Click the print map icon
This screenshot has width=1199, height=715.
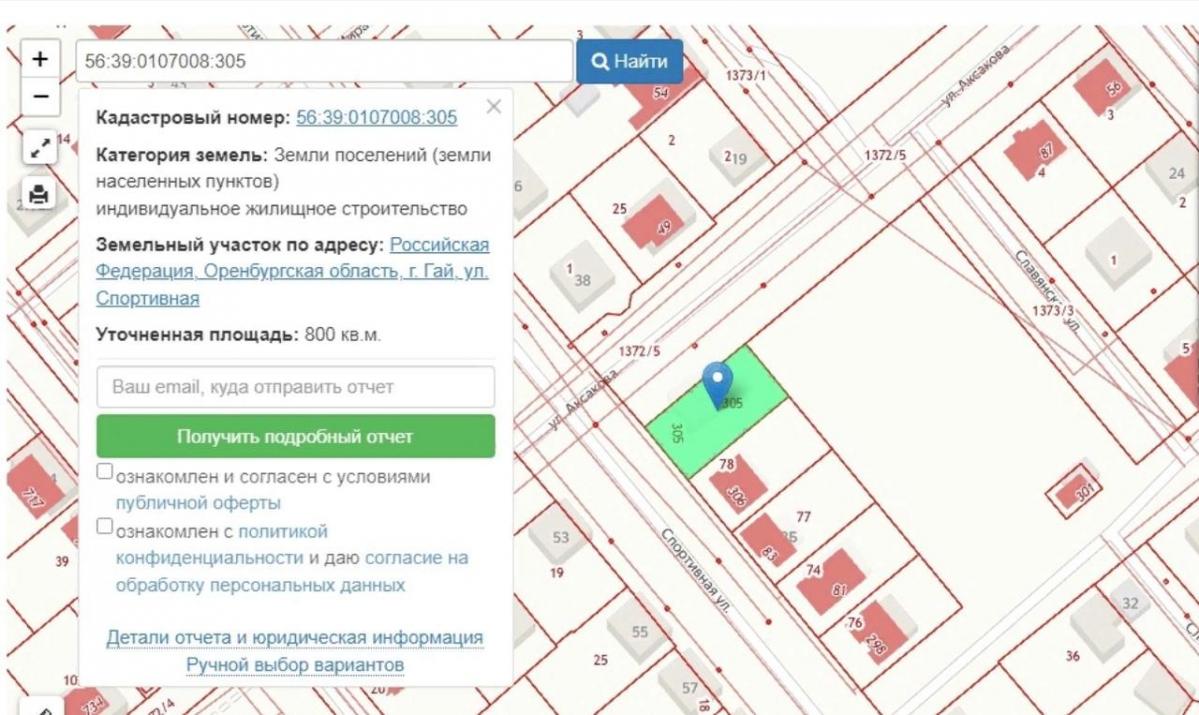click(x=40, y=194)
